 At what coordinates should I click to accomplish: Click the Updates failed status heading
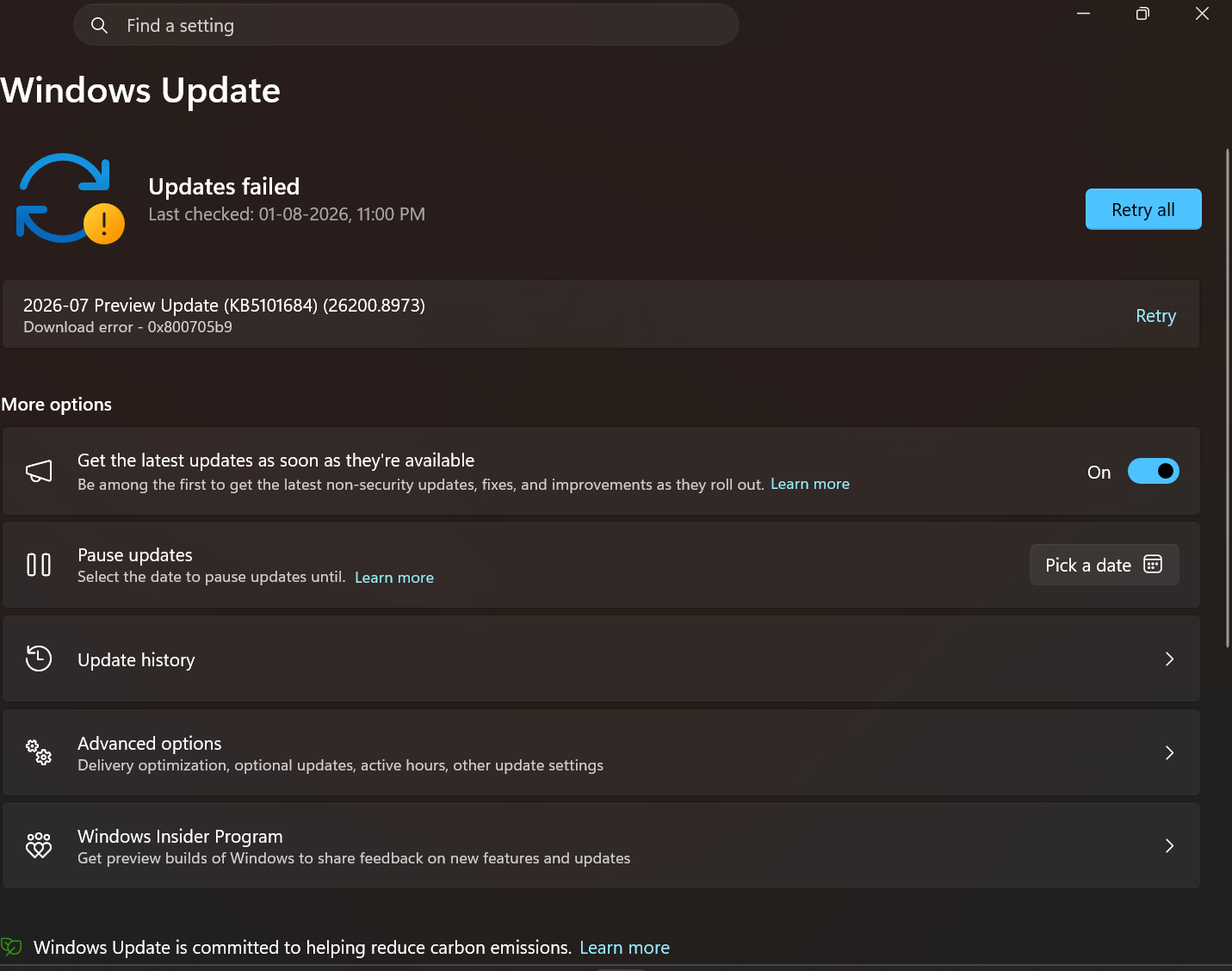224,186
